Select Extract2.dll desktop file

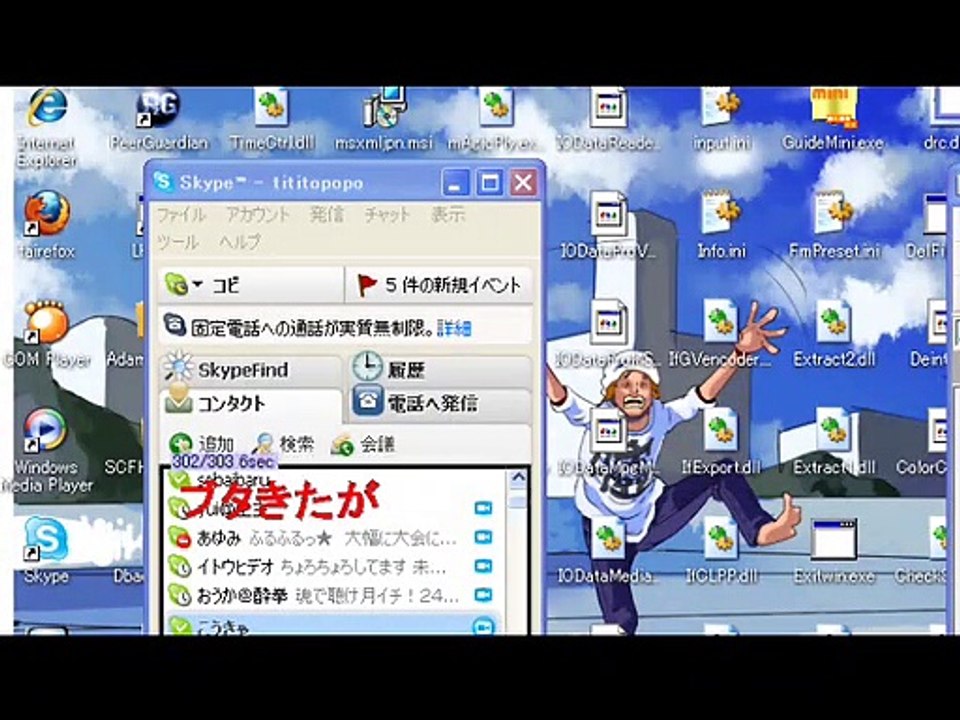(x=834, y=322)
